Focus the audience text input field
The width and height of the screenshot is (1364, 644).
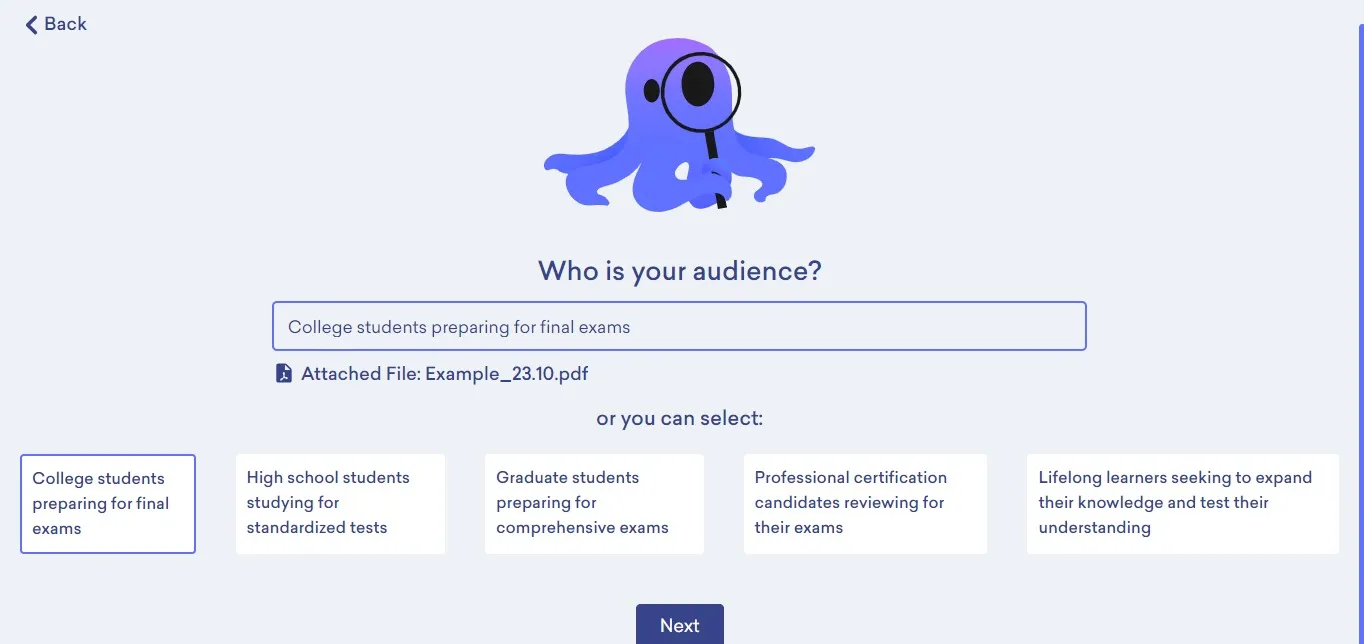click(x=679, y=326)
